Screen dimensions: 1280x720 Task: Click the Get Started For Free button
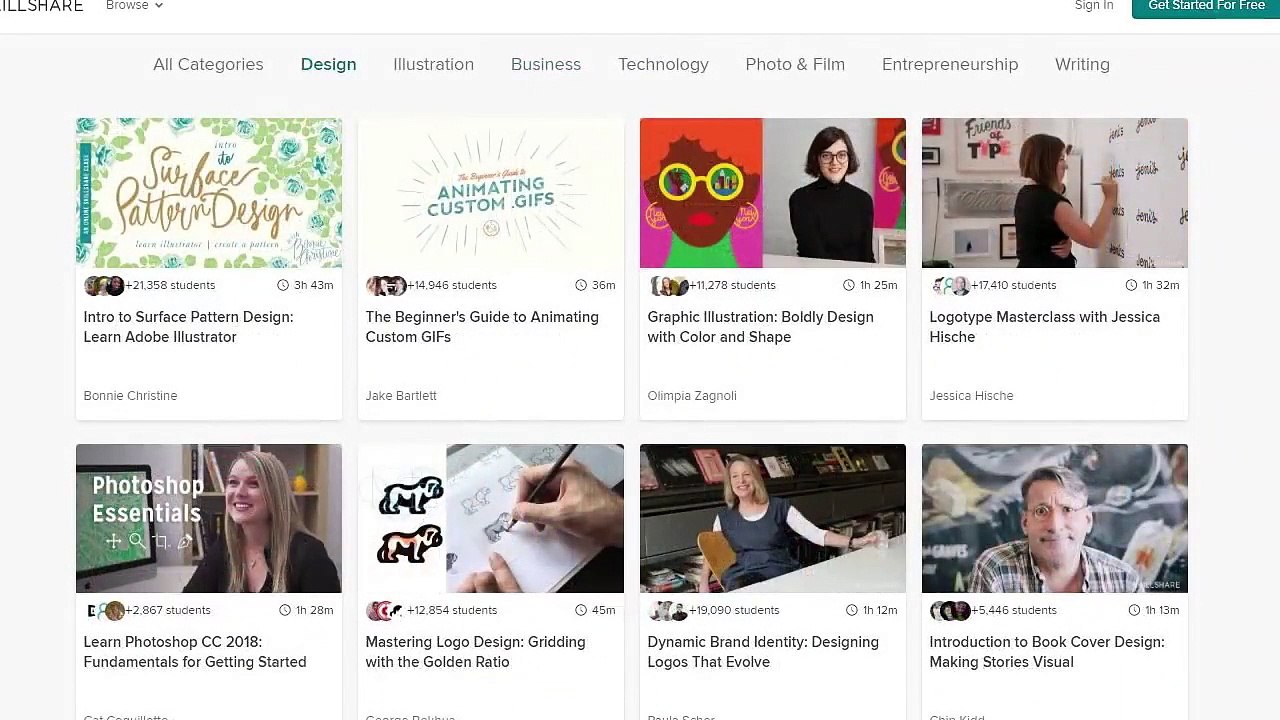[1206, 7]
